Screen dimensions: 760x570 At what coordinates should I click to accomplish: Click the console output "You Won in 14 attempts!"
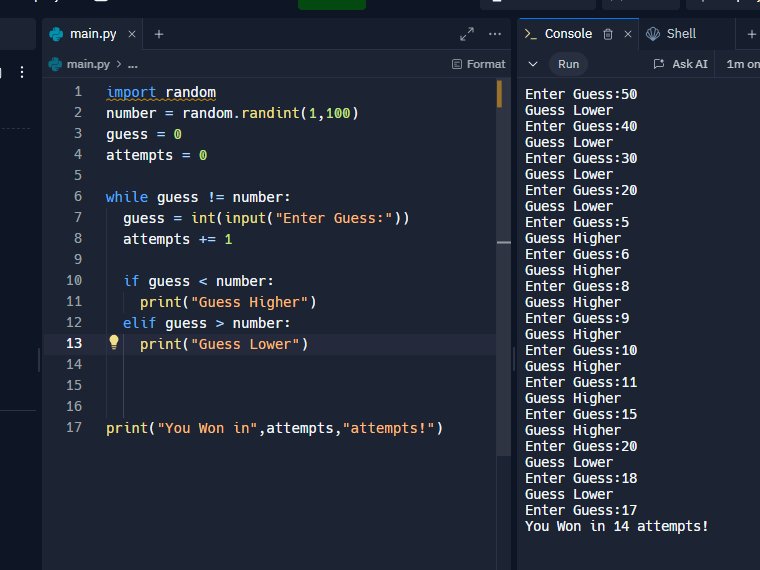pos(617,526)
